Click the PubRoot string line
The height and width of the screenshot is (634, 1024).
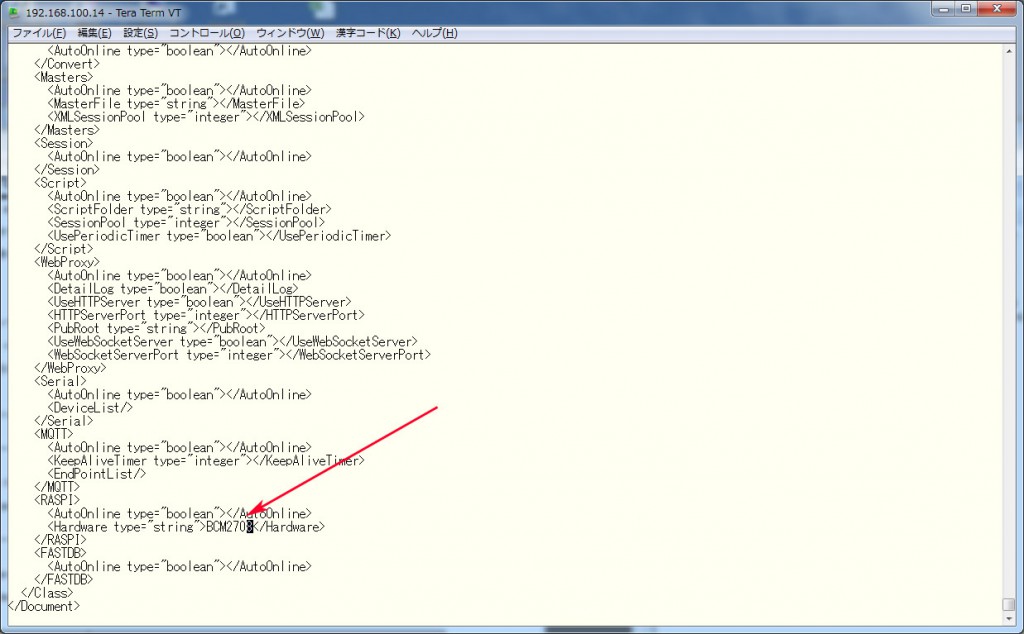click(x=156, y=328)
